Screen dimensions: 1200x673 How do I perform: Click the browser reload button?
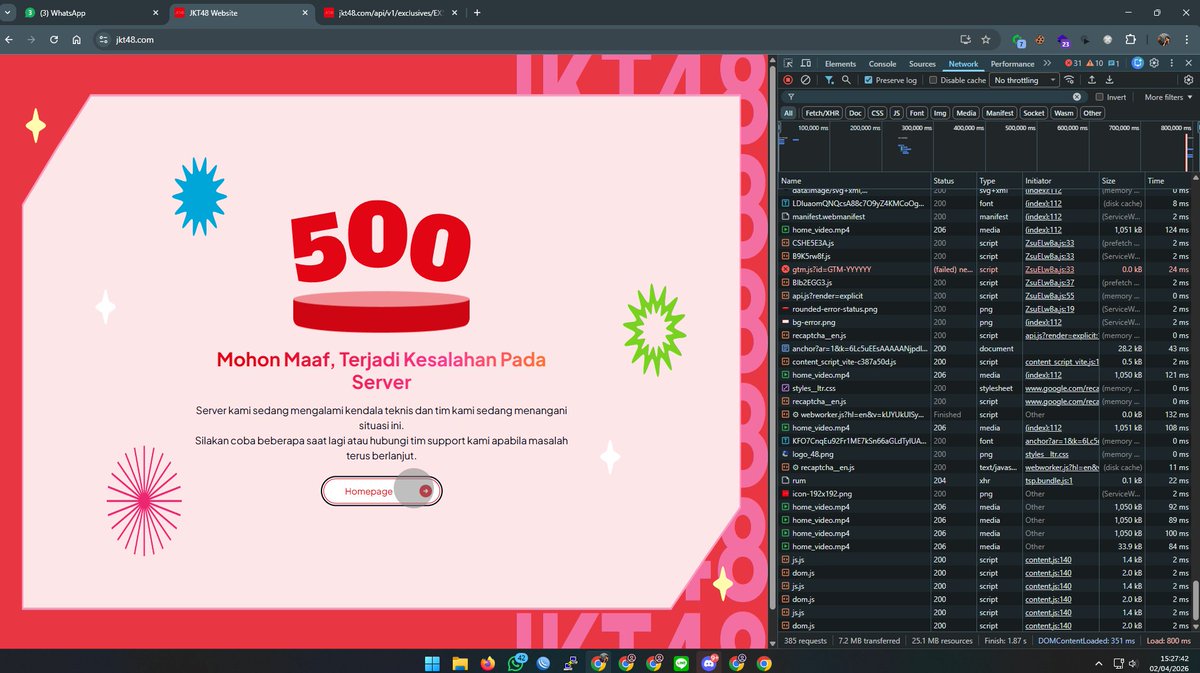pyautogui.click(x=53, y=40)
